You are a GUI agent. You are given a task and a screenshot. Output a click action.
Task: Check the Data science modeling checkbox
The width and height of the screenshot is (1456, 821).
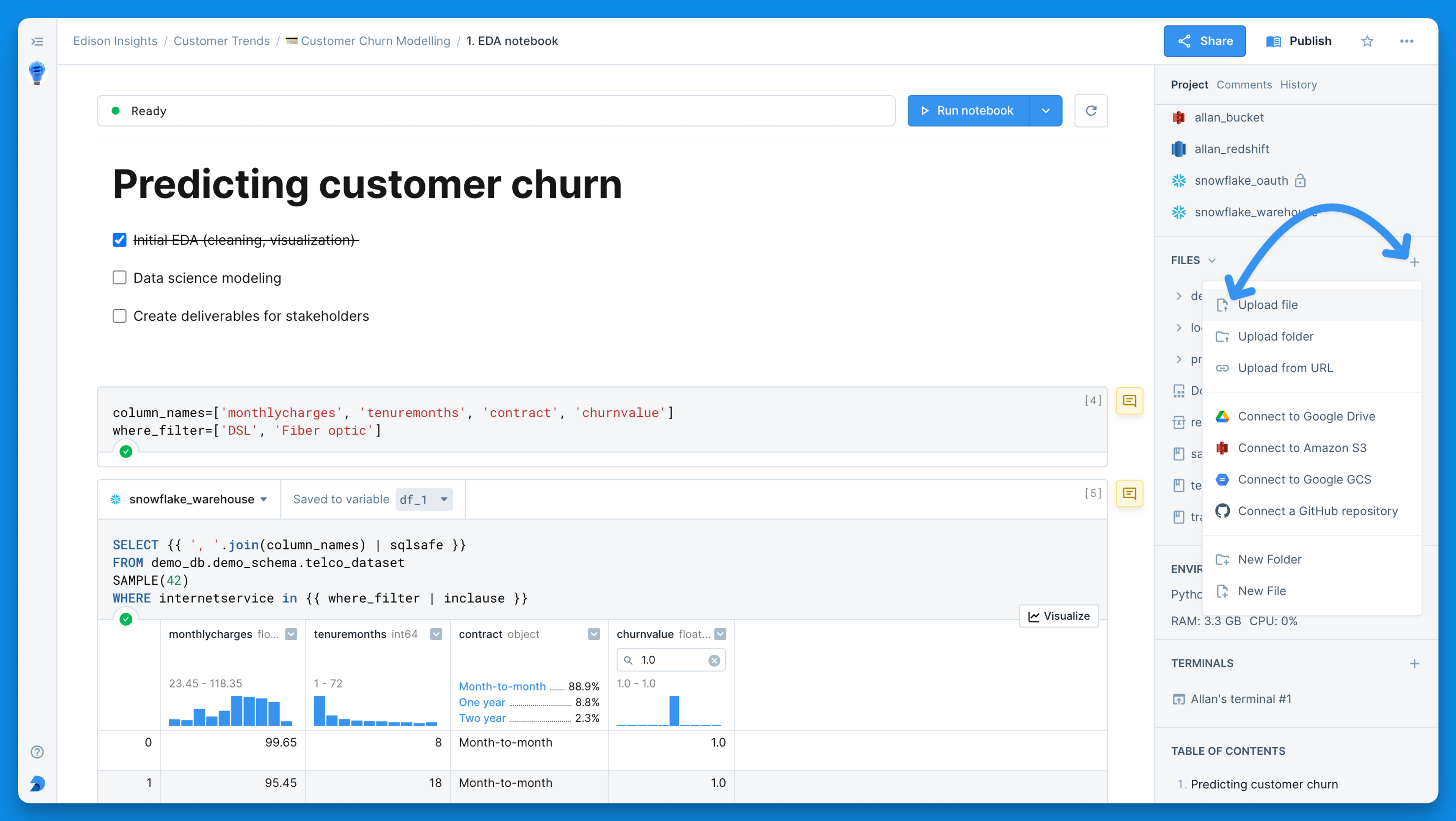tap(119, 278)
